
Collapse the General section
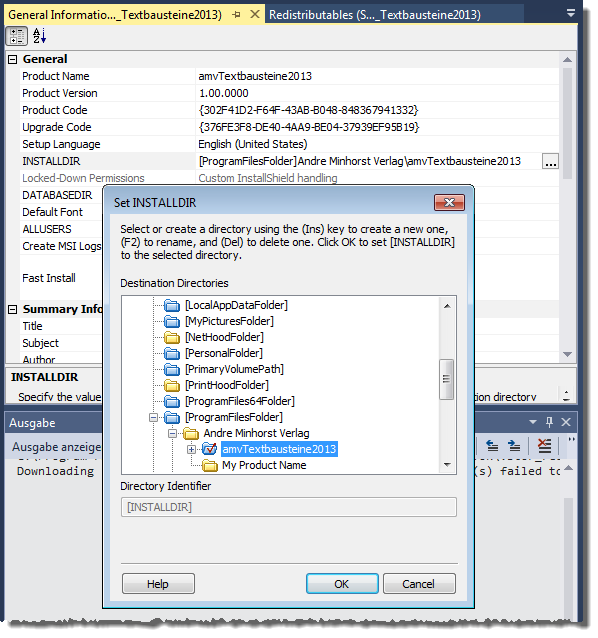pyautogui.click(x=13, y=59)
